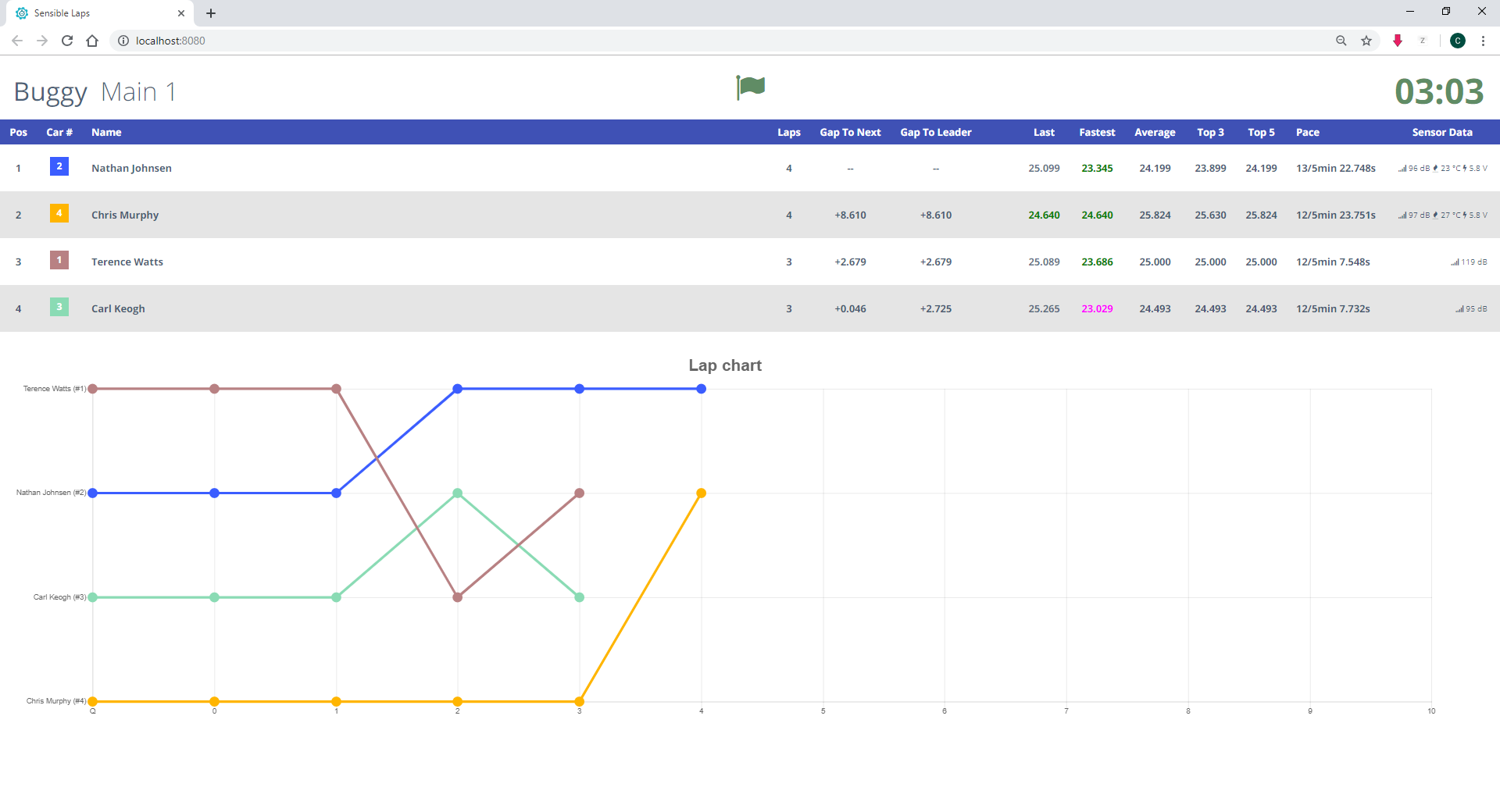Bookmark this page with the star icon
The image size is (1500, 812).
1366,41
